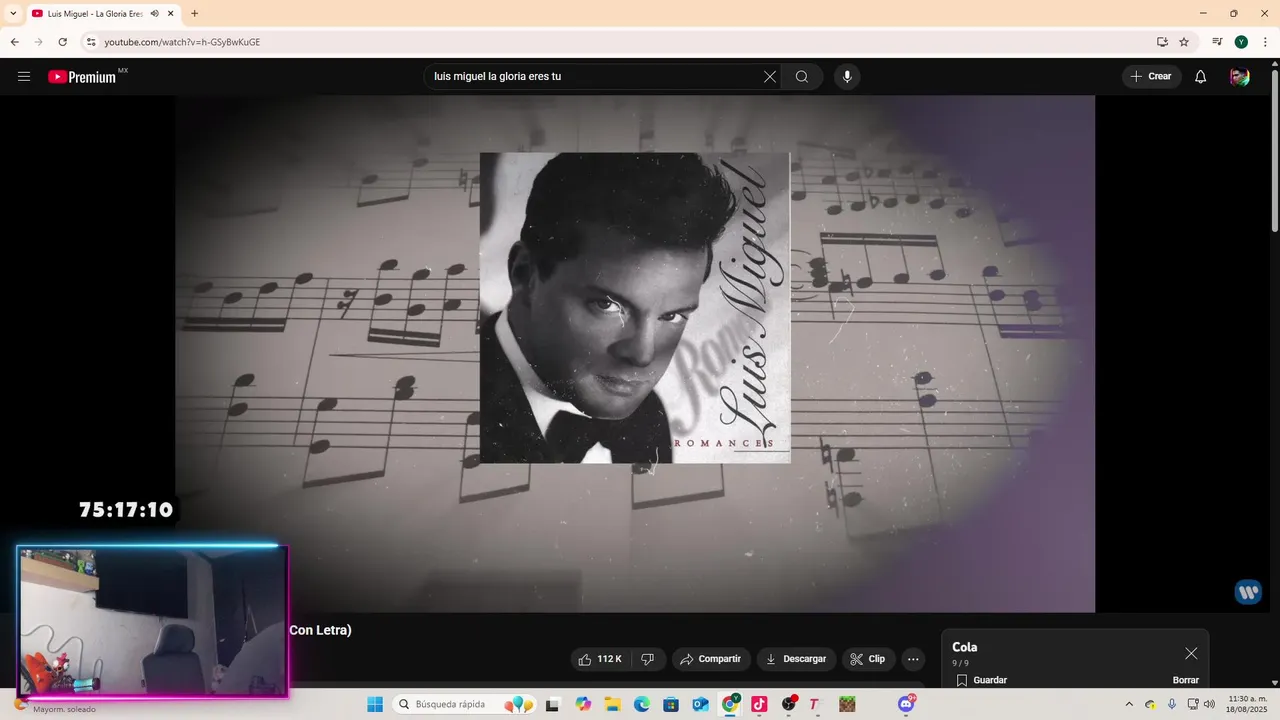The height and width of the screenshot is (720, 1280).
Task: Open Microsoft Edge from taskbar
Action: click(x=642, y=704)
